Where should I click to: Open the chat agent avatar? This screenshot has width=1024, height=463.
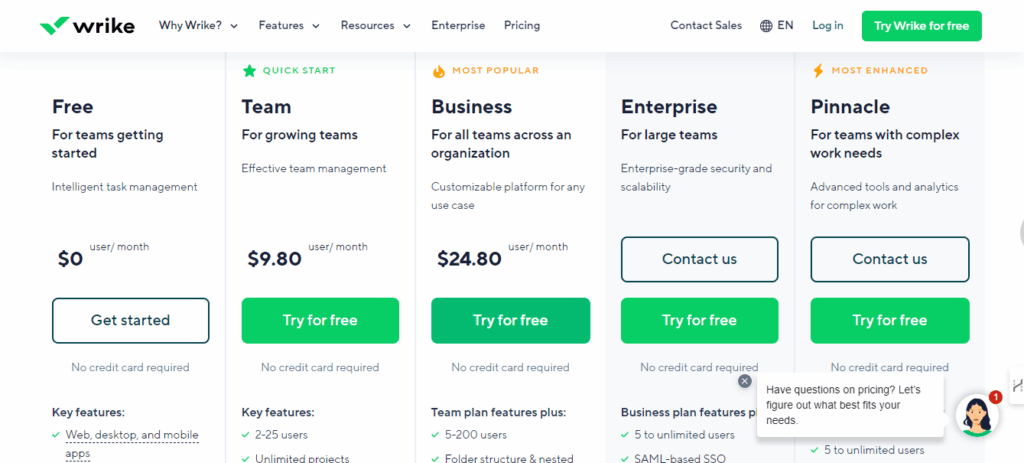pyautogui.click(x=976, y=415)
